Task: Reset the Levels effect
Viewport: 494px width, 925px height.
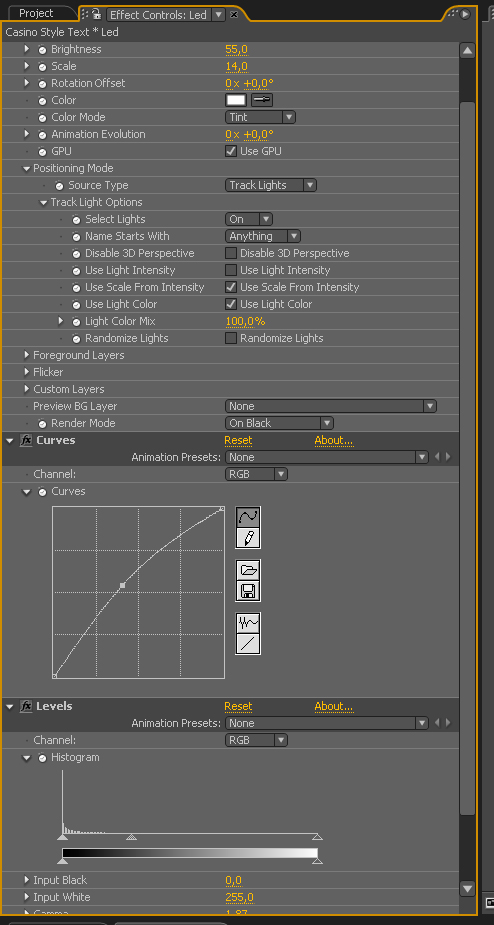Action: point(238,706)
